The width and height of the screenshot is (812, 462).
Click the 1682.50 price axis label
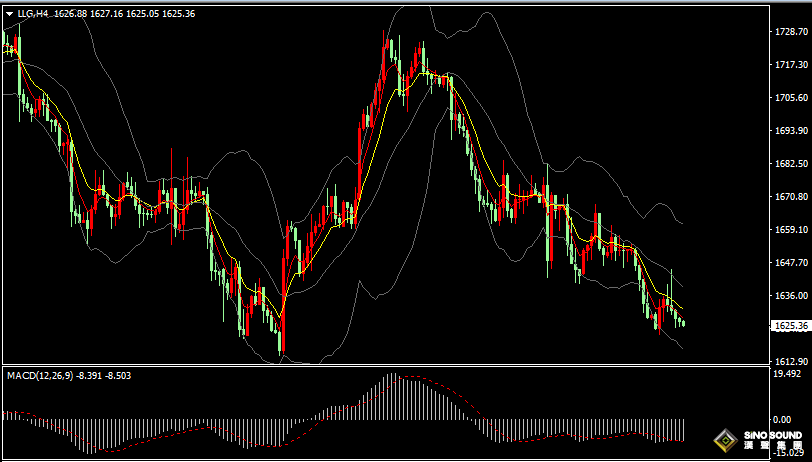[x=790, y=164]
